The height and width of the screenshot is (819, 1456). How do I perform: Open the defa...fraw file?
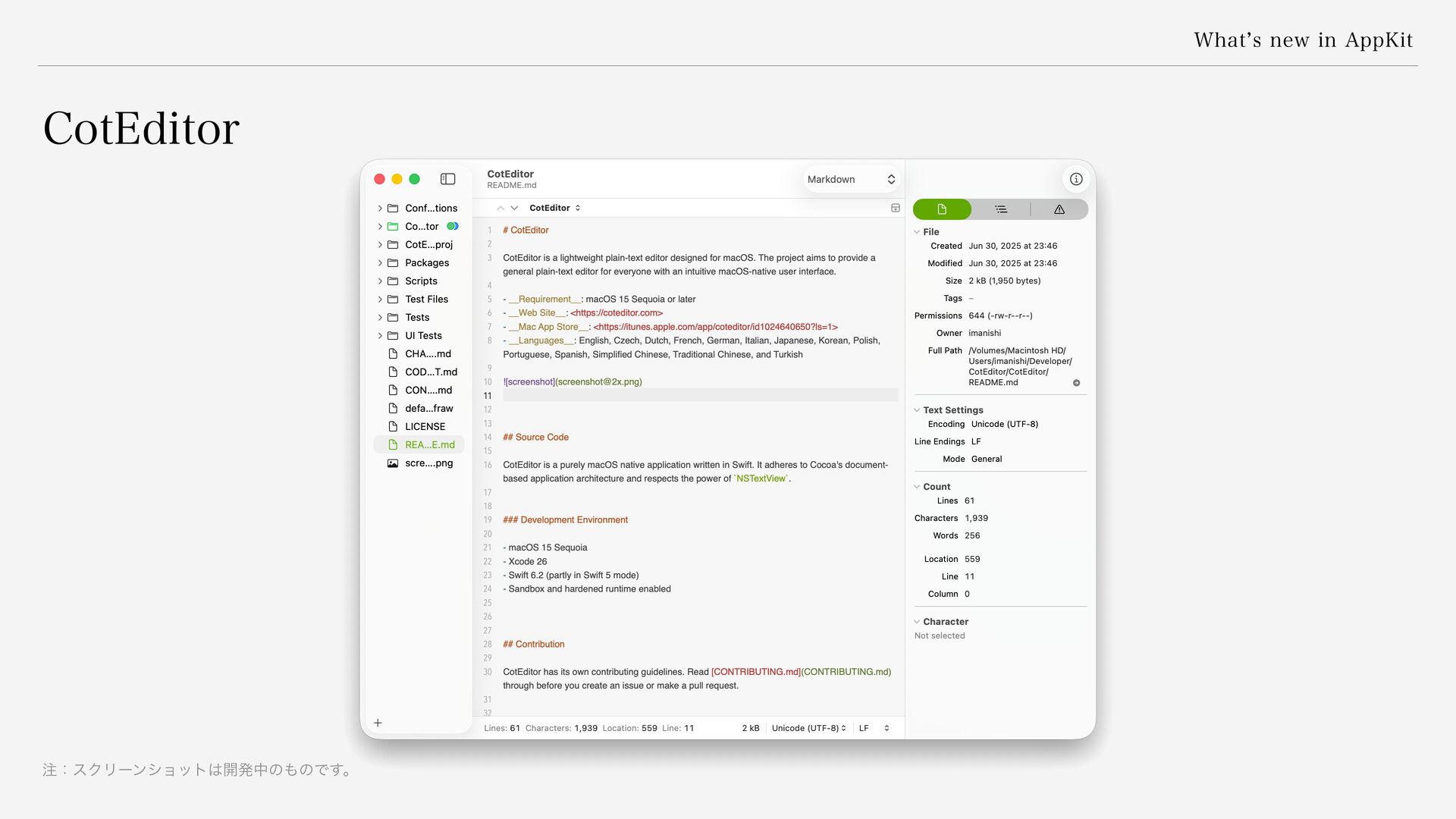tap(419, 408)
